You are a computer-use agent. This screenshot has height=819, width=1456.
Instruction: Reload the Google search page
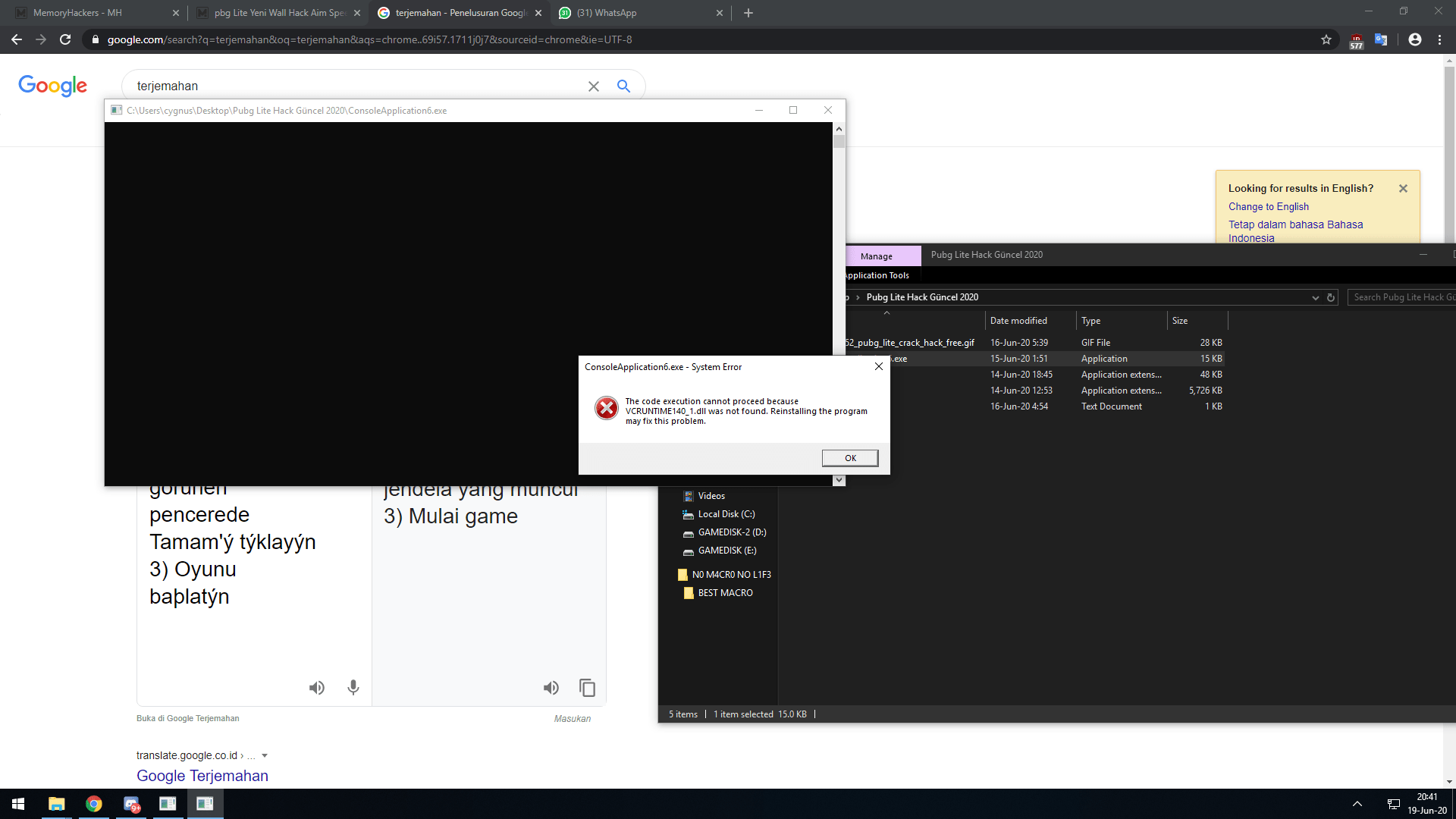65,39
